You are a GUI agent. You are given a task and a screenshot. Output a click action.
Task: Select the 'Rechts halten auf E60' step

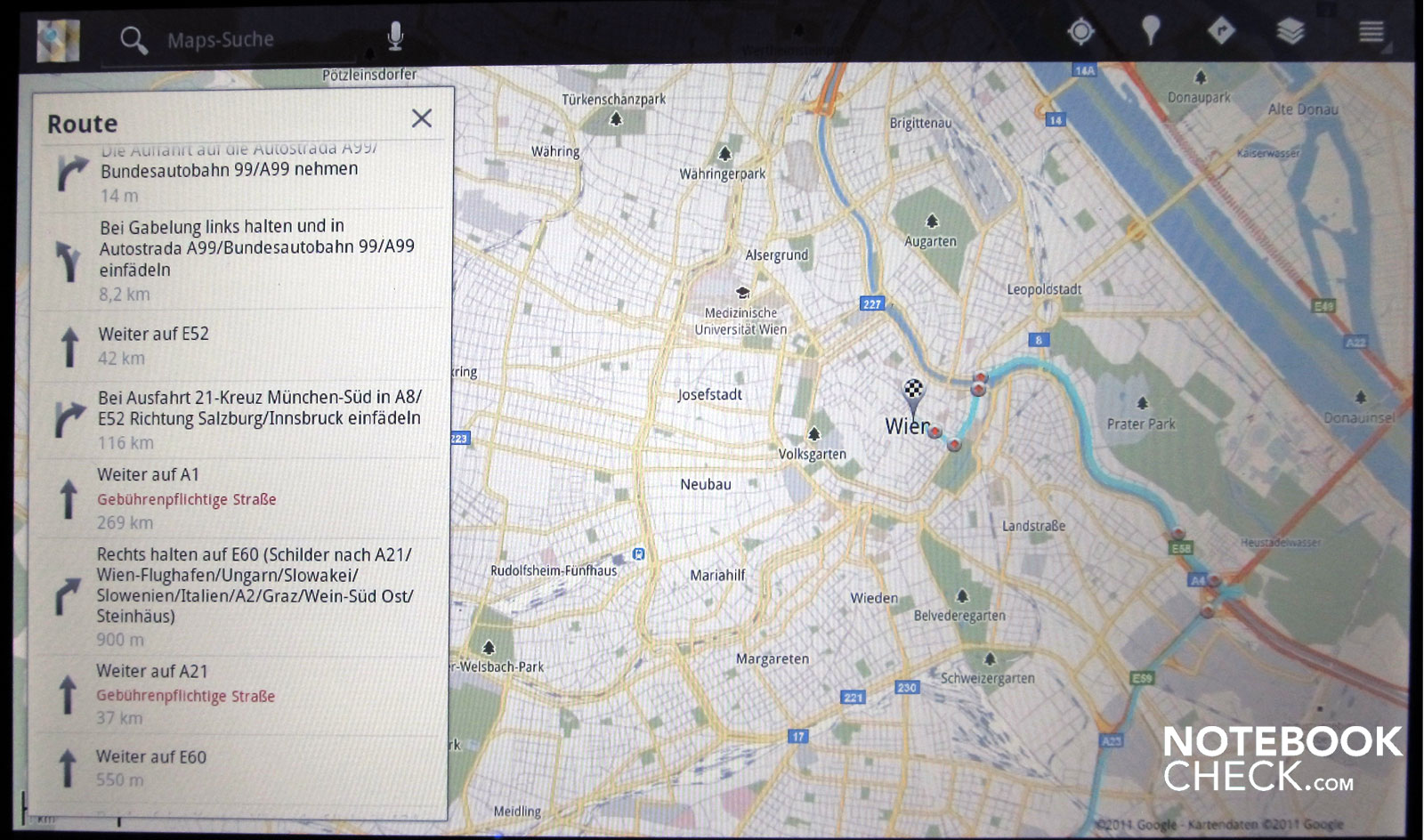click(x=240, y=596)
